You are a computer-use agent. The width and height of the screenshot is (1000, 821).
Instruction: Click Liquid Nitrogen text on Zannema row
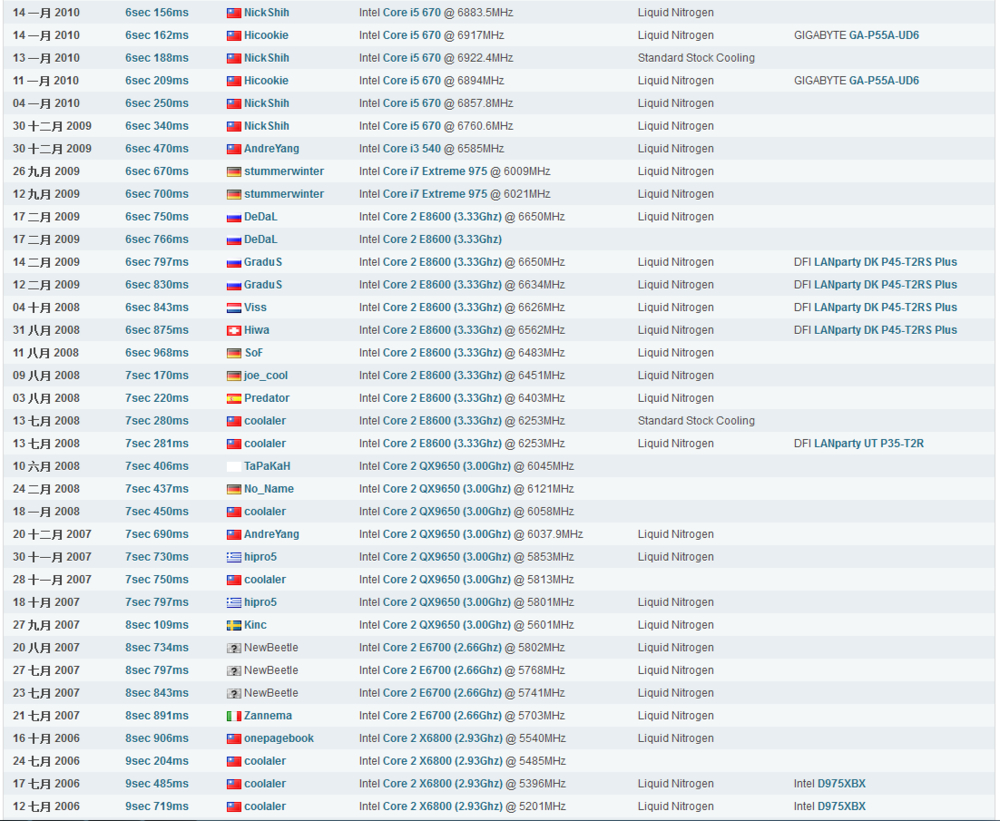tap(675, 716)
